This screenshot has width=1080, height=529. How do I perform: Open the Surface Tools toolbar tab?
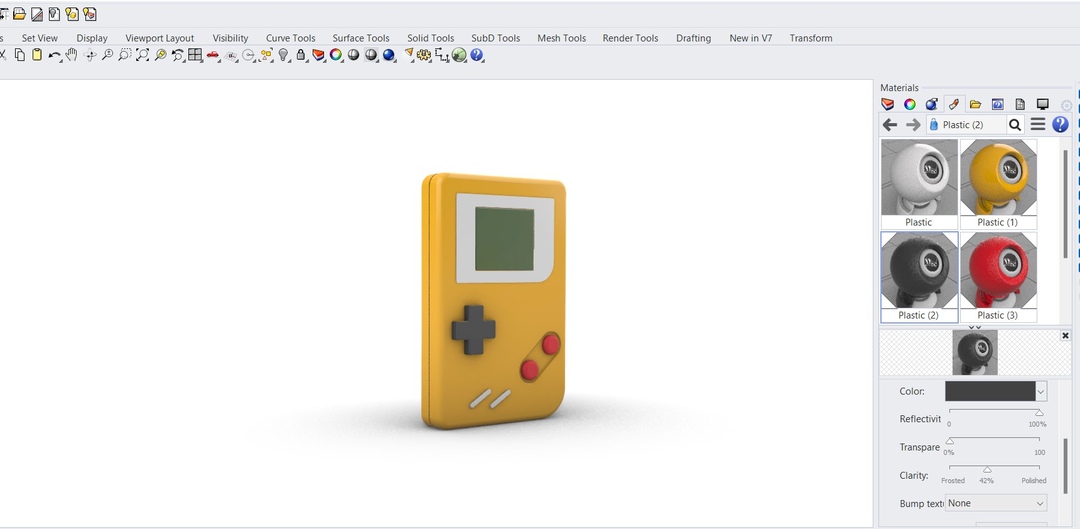click(360, 38)
